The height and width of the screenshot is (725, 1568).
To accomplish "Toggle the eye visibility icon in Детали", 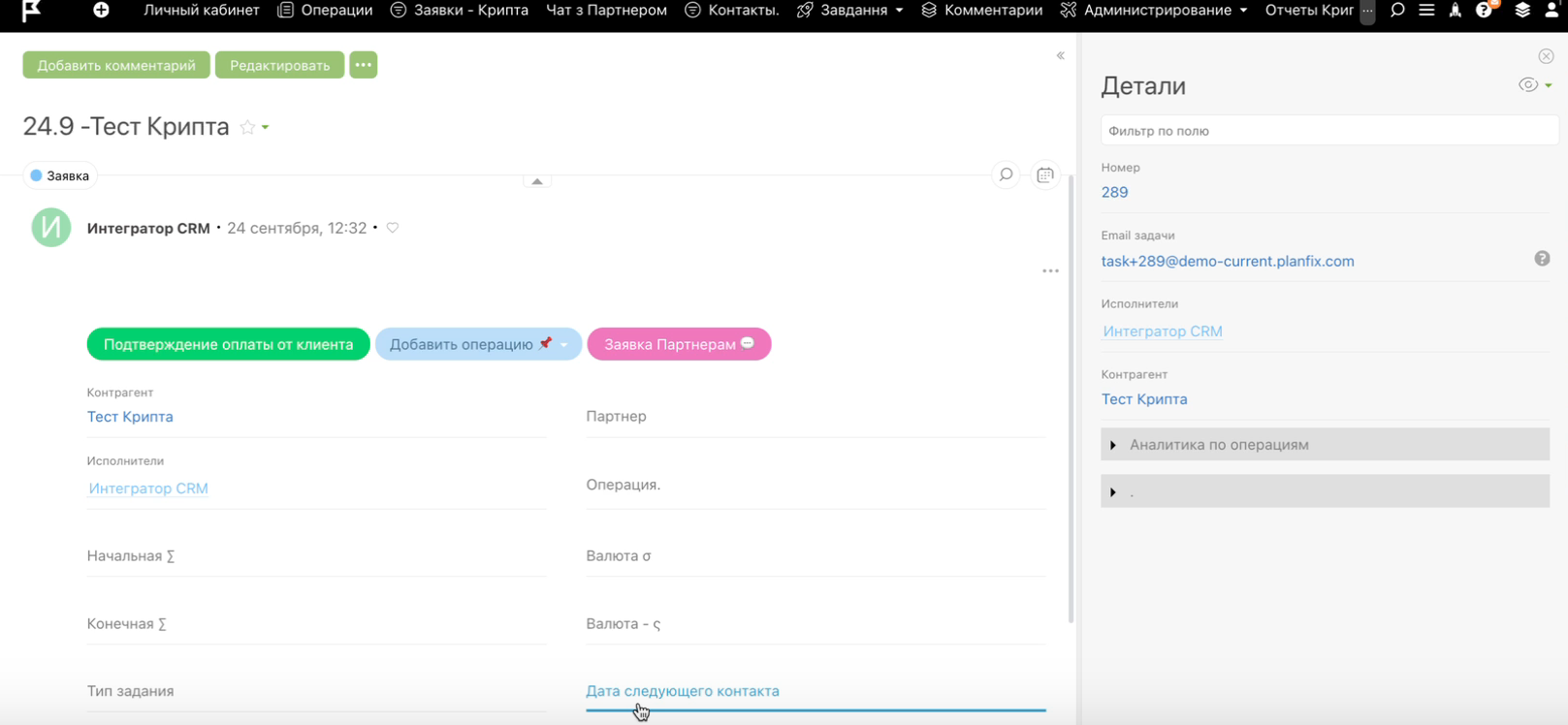I will 1528,85.
